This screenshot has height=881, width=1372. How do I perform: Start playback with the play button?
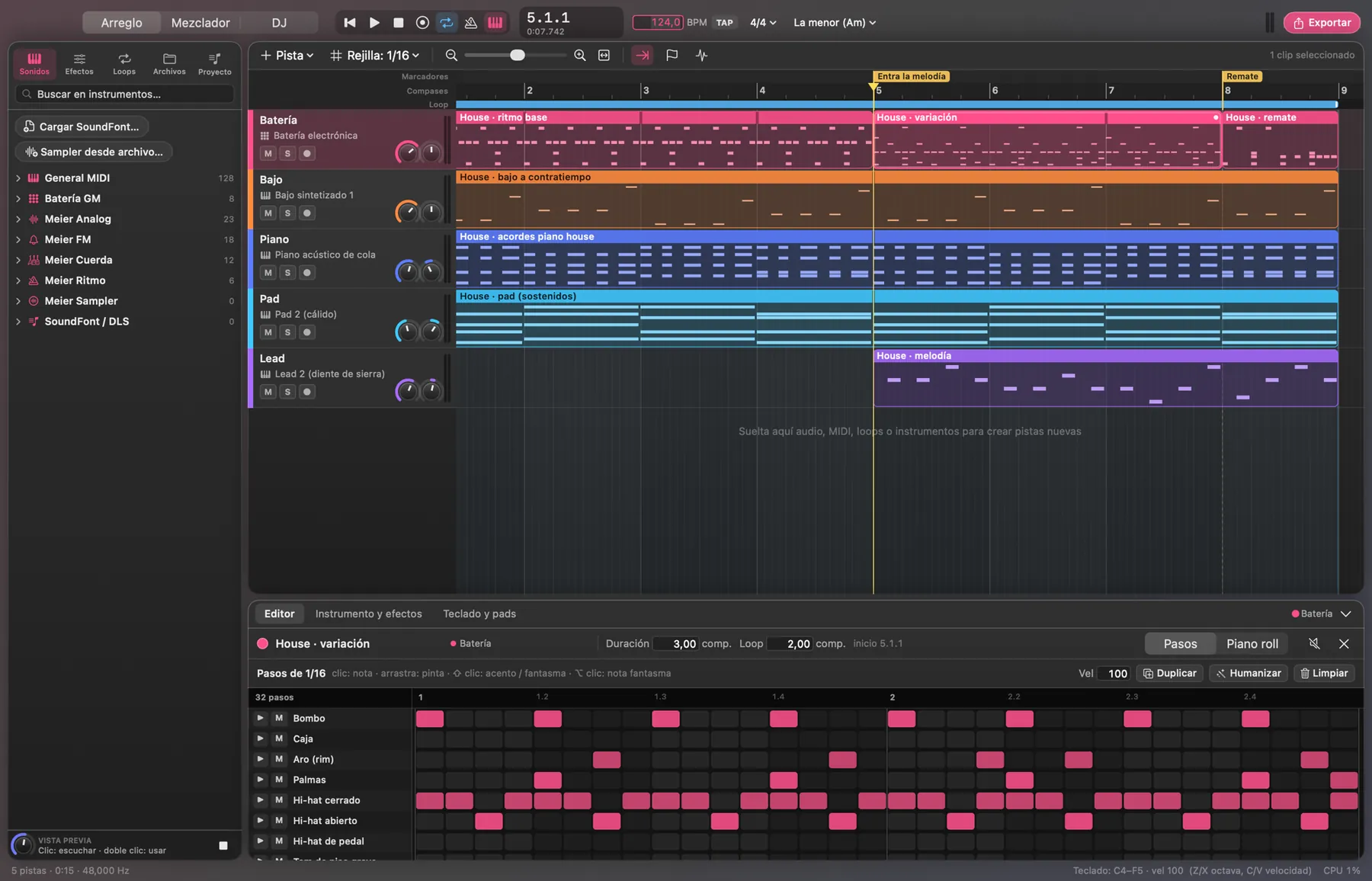pos(374,23)
